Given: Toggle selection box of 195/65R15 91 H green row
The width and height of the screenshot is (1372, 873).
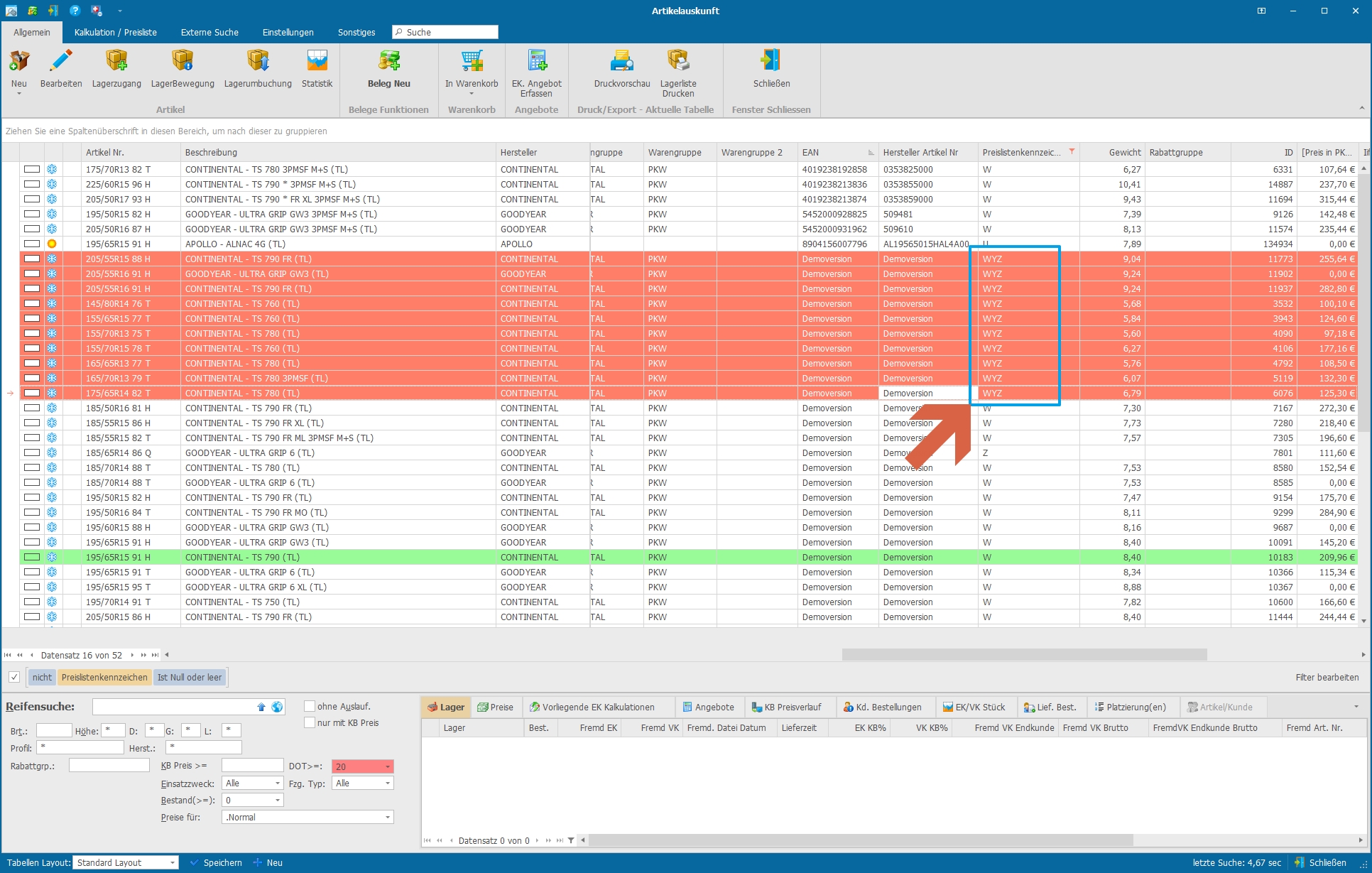Looking at the screenshot, I should click(32, 557).
